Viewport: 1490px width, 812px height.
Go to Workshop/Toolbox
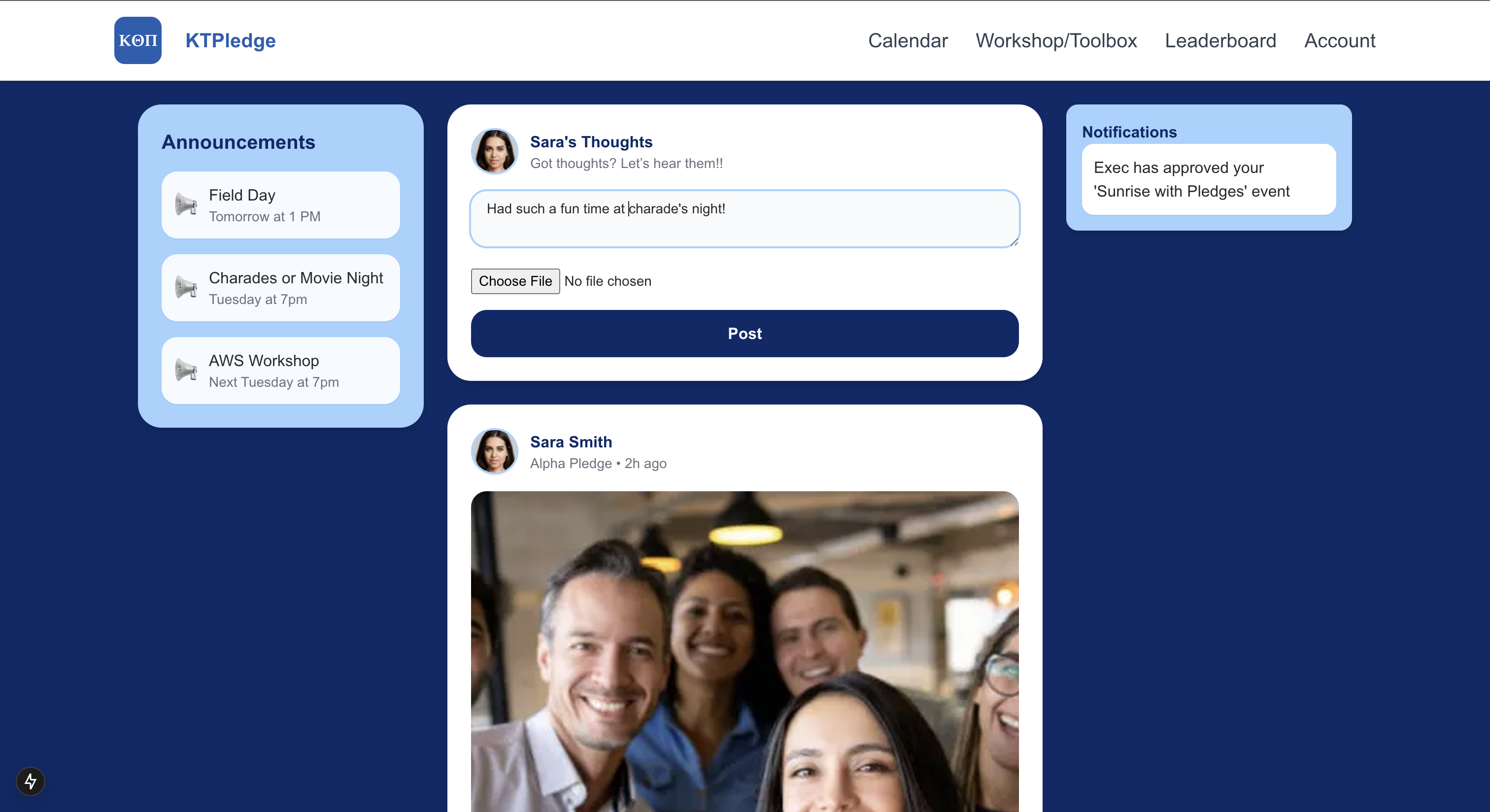pos(1055,40)
